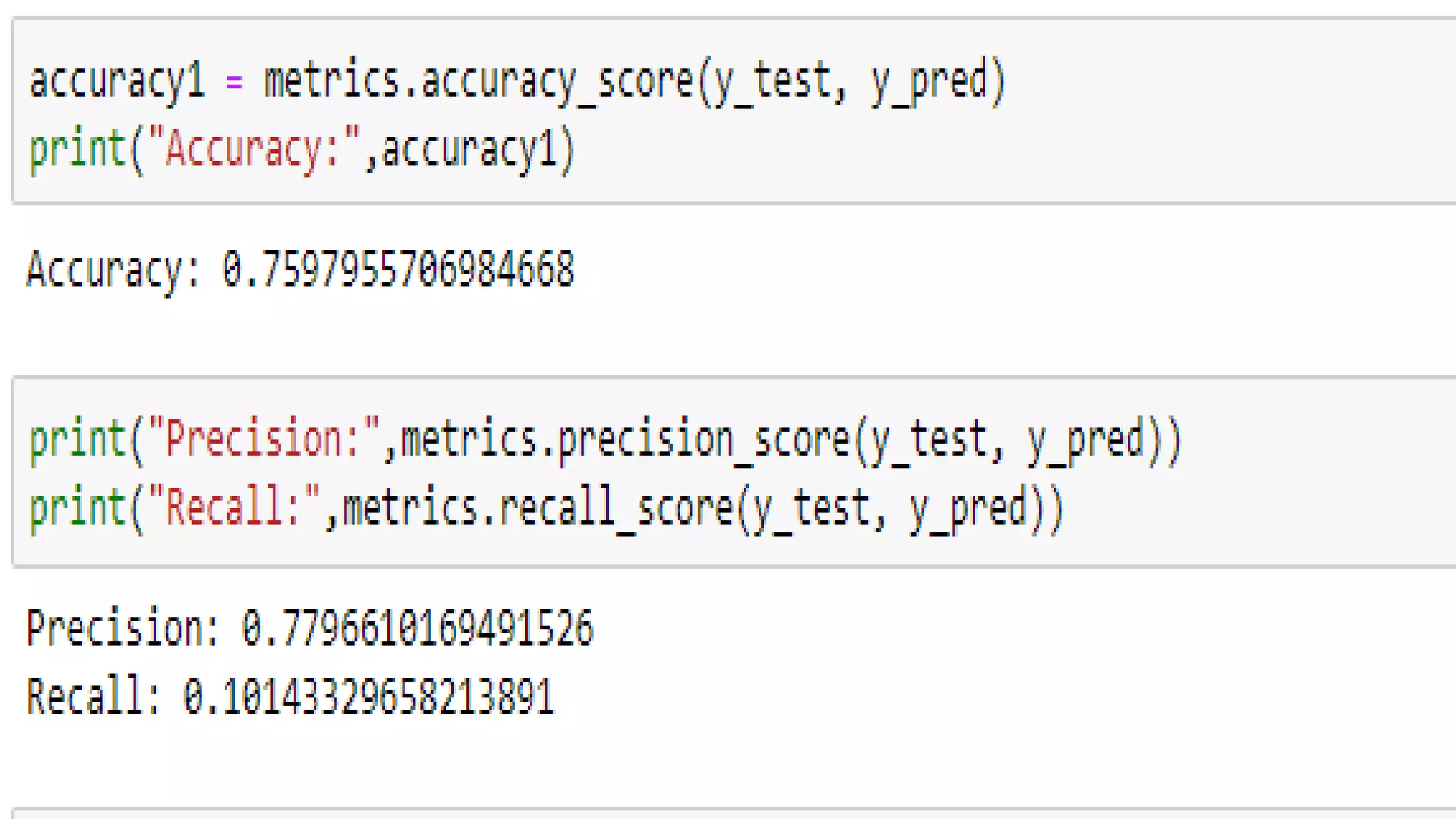Click the purple equals sign operator
Screen dimensions: 1456x819
coord(235,83)
